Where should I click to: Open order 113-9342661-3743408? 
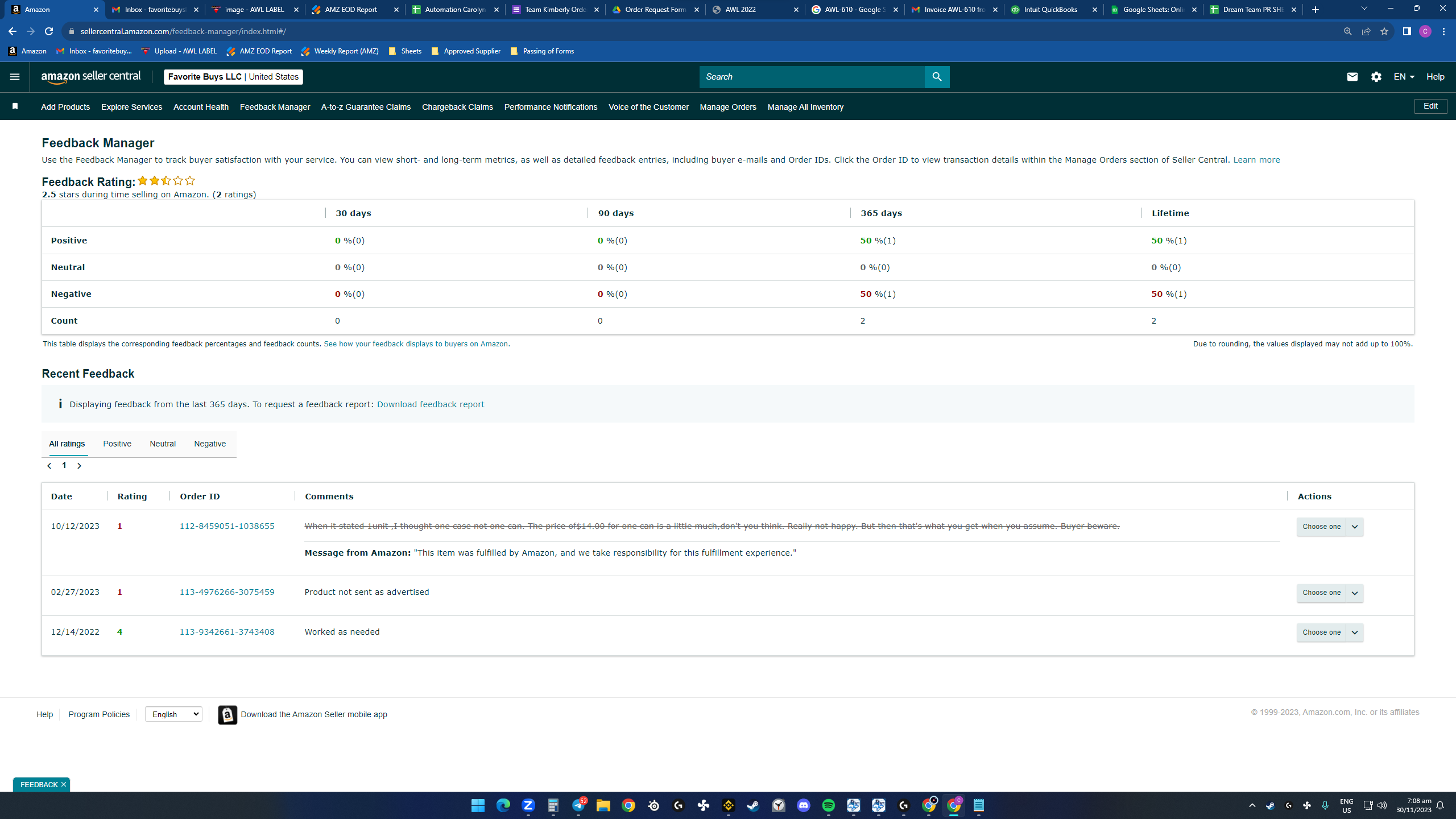[227, 632]
